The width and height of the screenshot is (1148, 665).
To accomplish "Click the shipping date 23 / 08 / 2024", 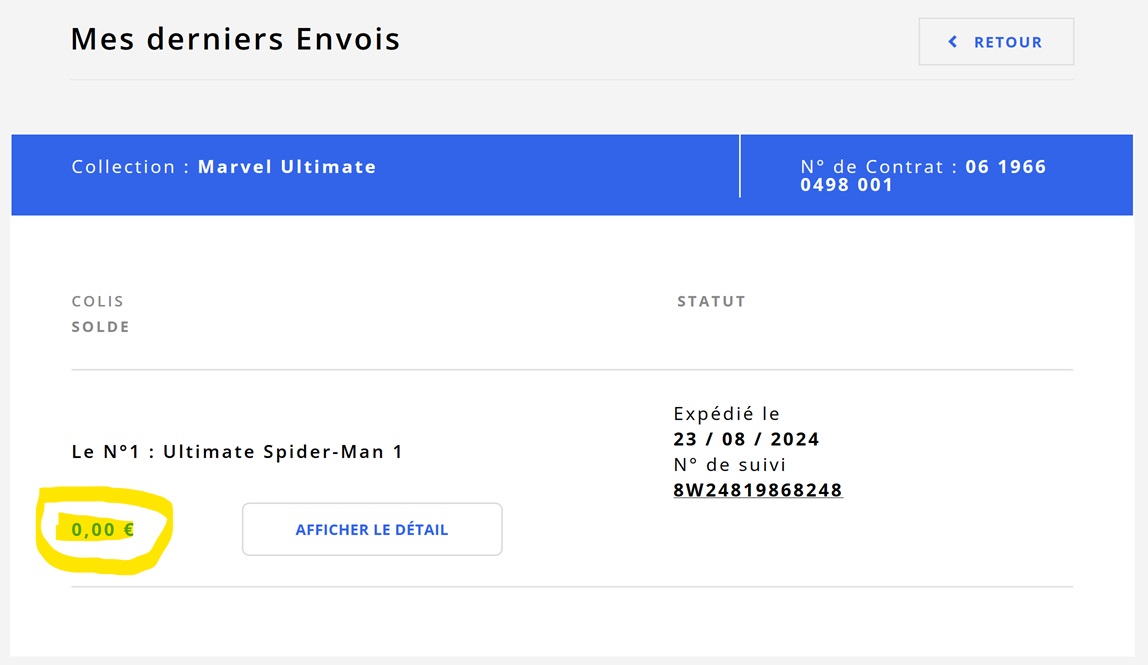I will click(747, 439).
